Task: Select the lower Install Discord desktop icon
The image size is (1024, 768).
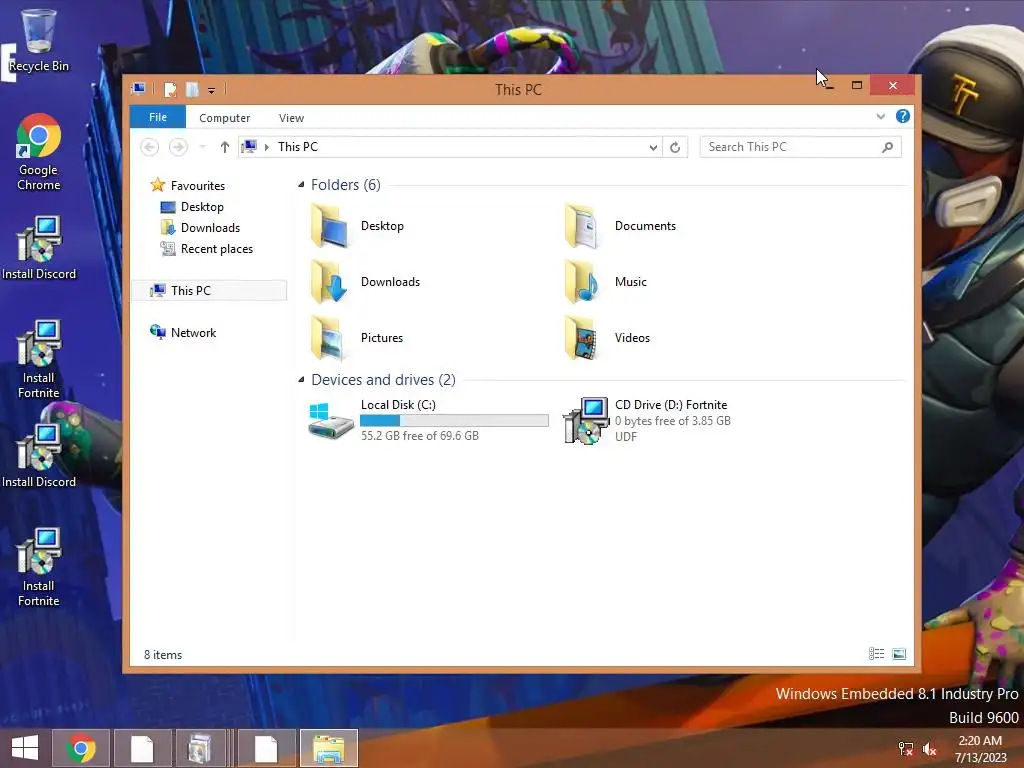Action: tap(39, 456)
